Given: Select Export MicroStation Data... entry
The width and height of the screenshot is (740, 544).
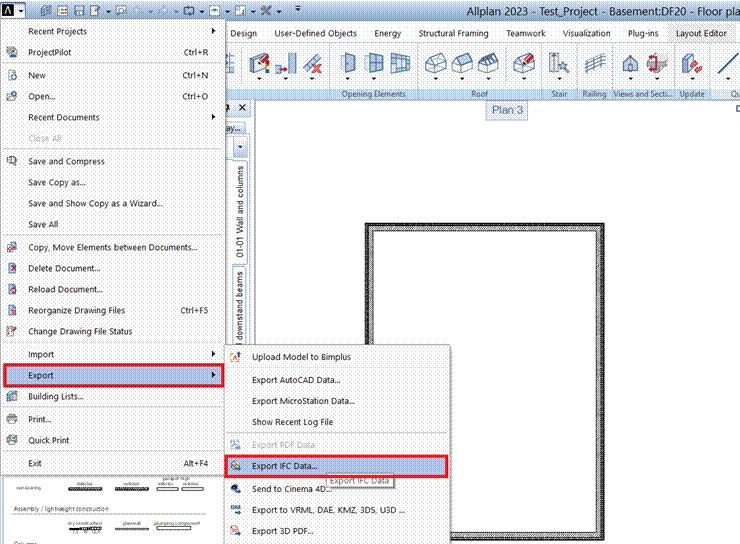Looking at the screenshot, I should 303,401.
